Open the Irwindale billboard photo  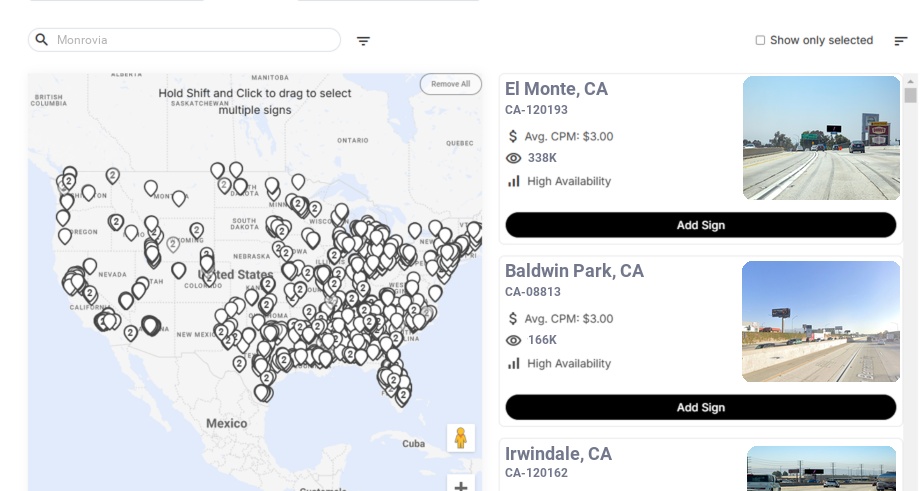pos(821,468)
